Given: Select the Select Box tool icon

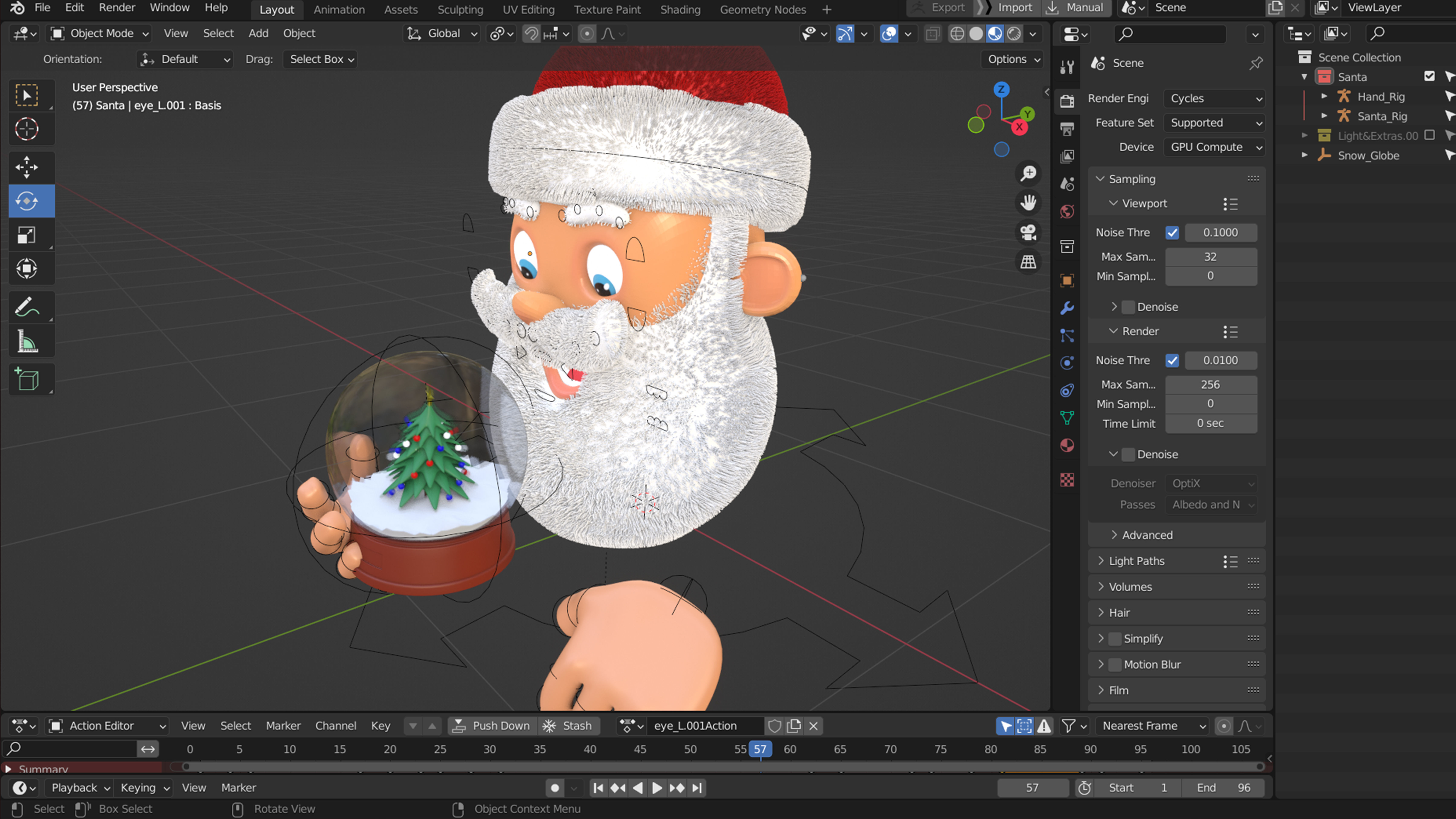Looking at the screenshot, I should (27, 96).
